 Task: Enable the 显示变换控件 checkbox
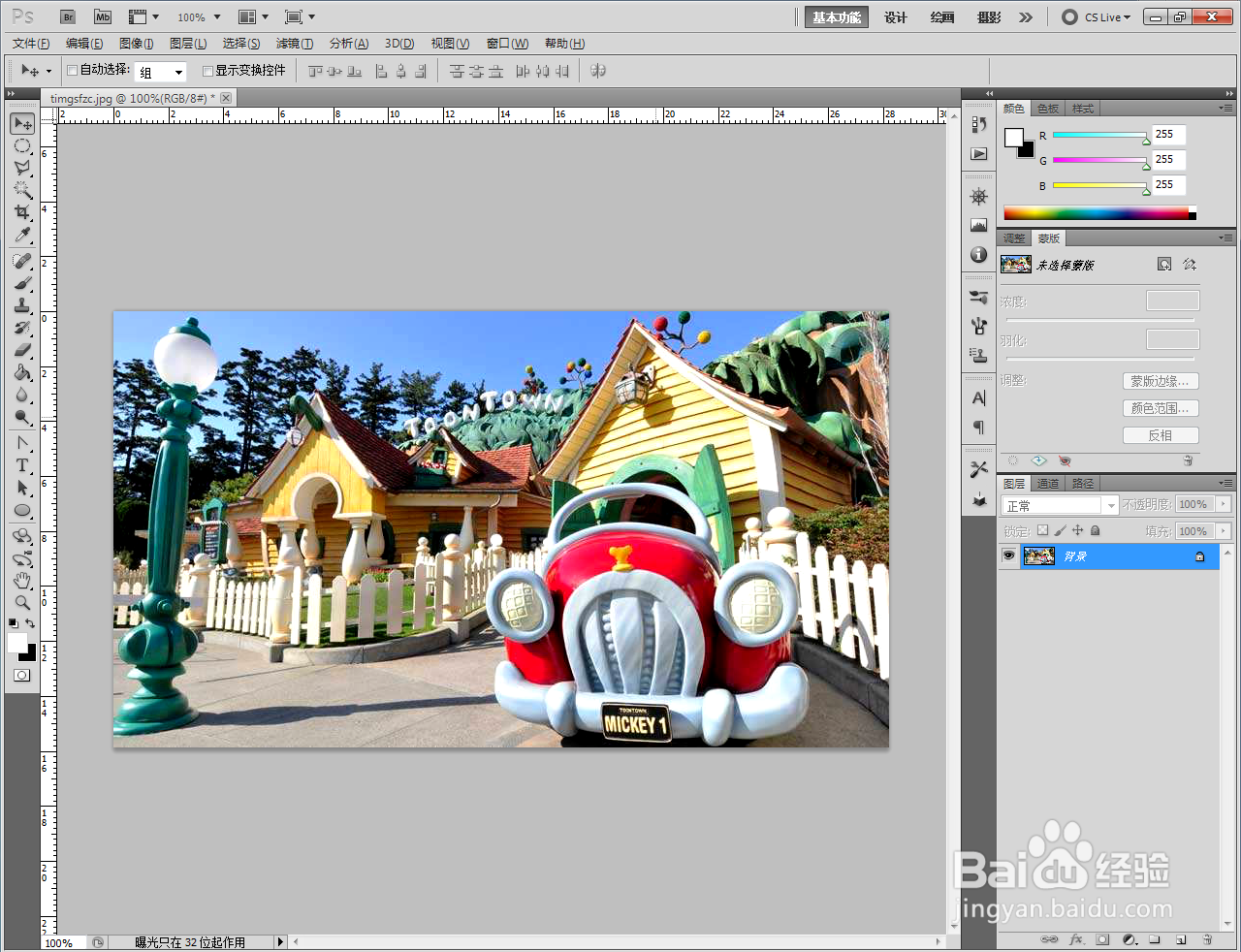[x=207, y=71]
